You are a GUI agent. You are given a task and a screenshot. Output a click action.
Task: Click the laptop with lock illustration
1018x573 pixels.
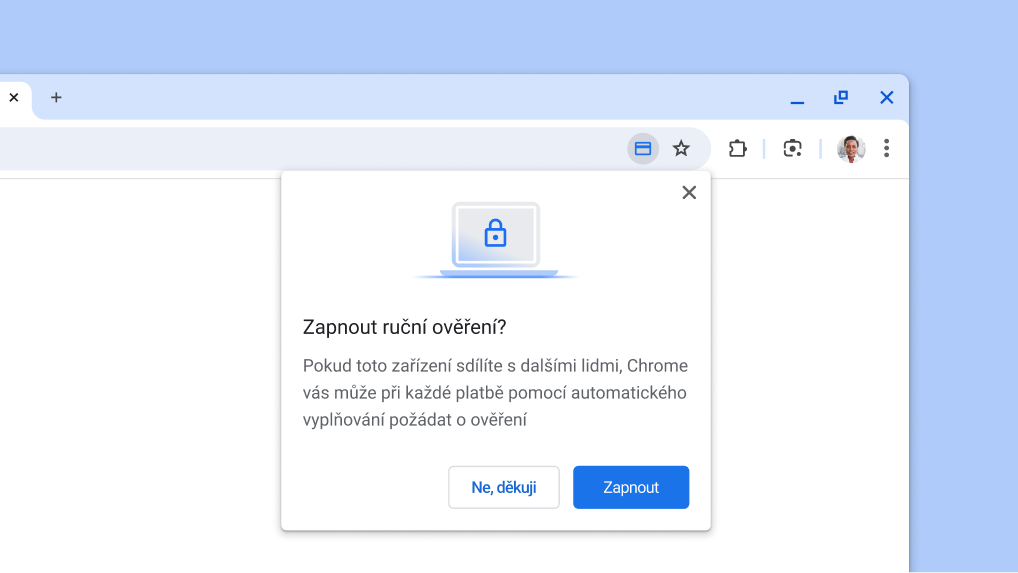[496, 241]
